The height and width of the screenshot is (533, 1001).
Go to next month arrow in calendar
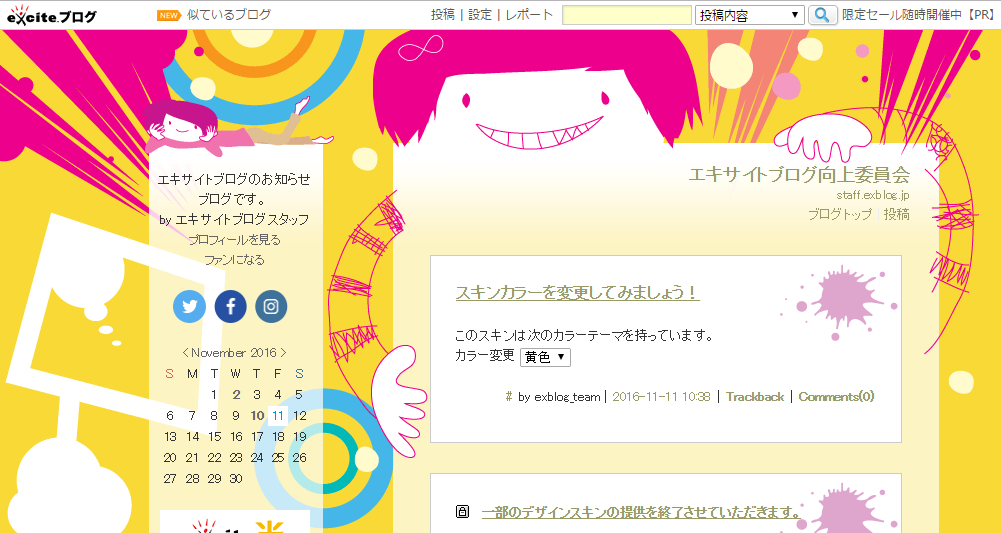(283, 353)
